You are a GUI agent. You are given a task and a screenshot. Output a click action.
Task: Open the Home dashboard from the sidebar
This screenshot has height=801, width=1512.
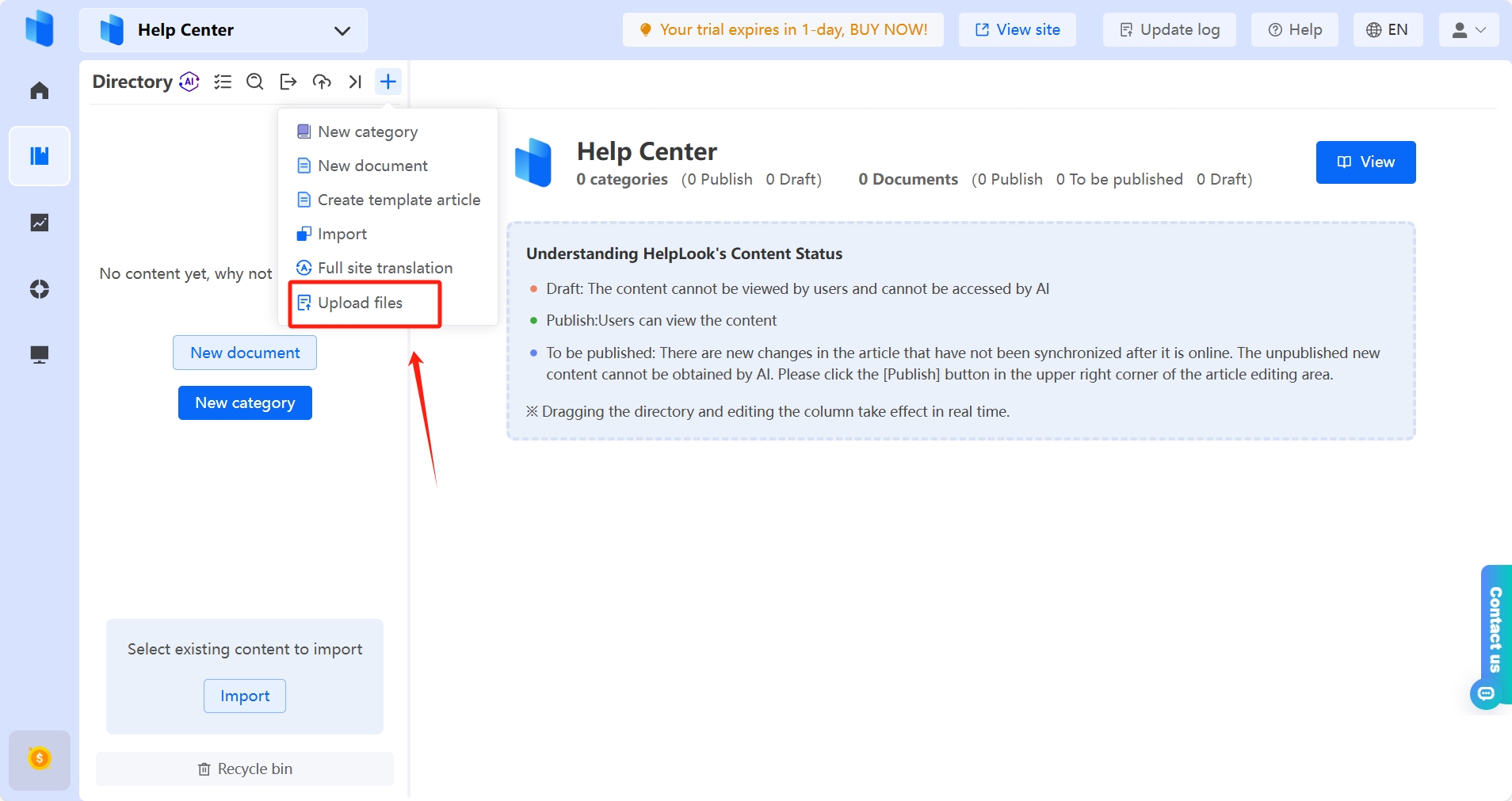click(39, 90)
